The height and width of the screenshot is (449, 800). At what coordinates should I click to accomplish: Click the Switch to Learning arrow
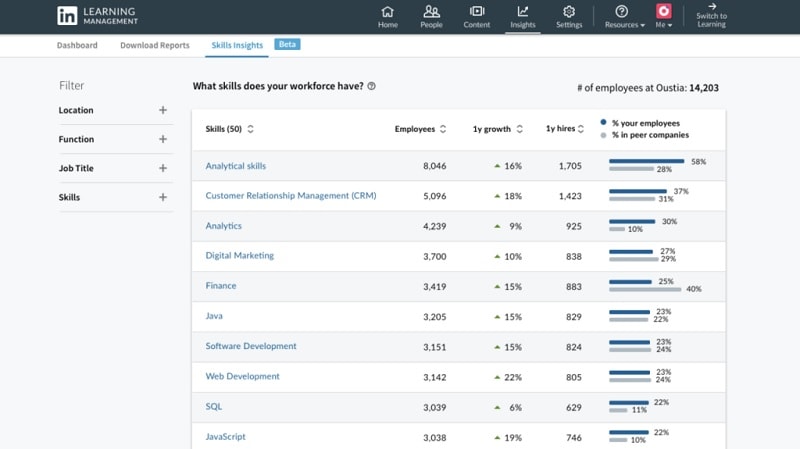point(712,7)
